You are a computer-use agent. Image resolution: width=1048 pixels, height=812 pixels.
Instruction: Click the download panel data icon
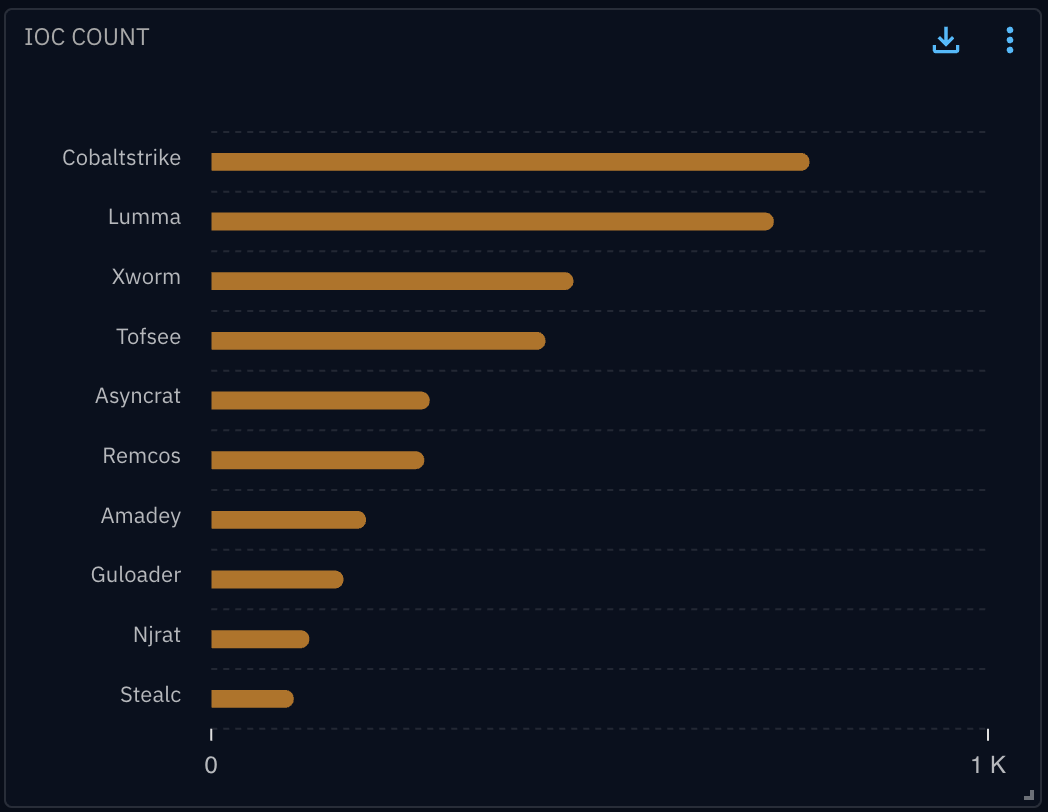945,40
